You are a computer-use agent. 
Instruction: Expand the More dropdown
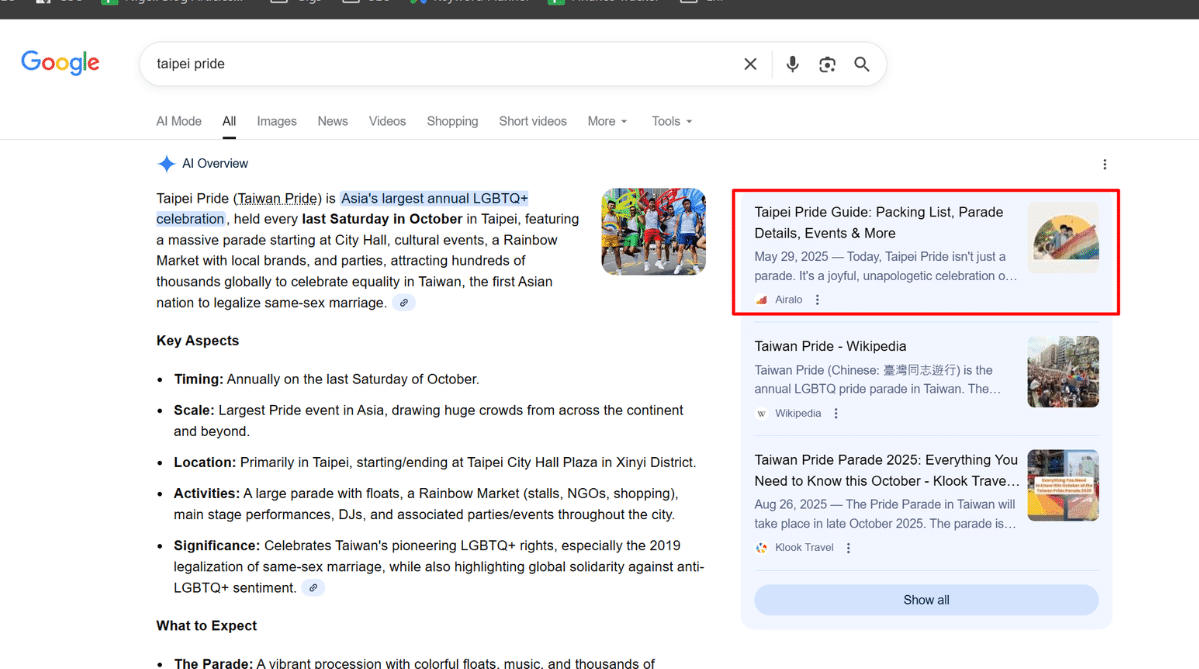(608, 121)
